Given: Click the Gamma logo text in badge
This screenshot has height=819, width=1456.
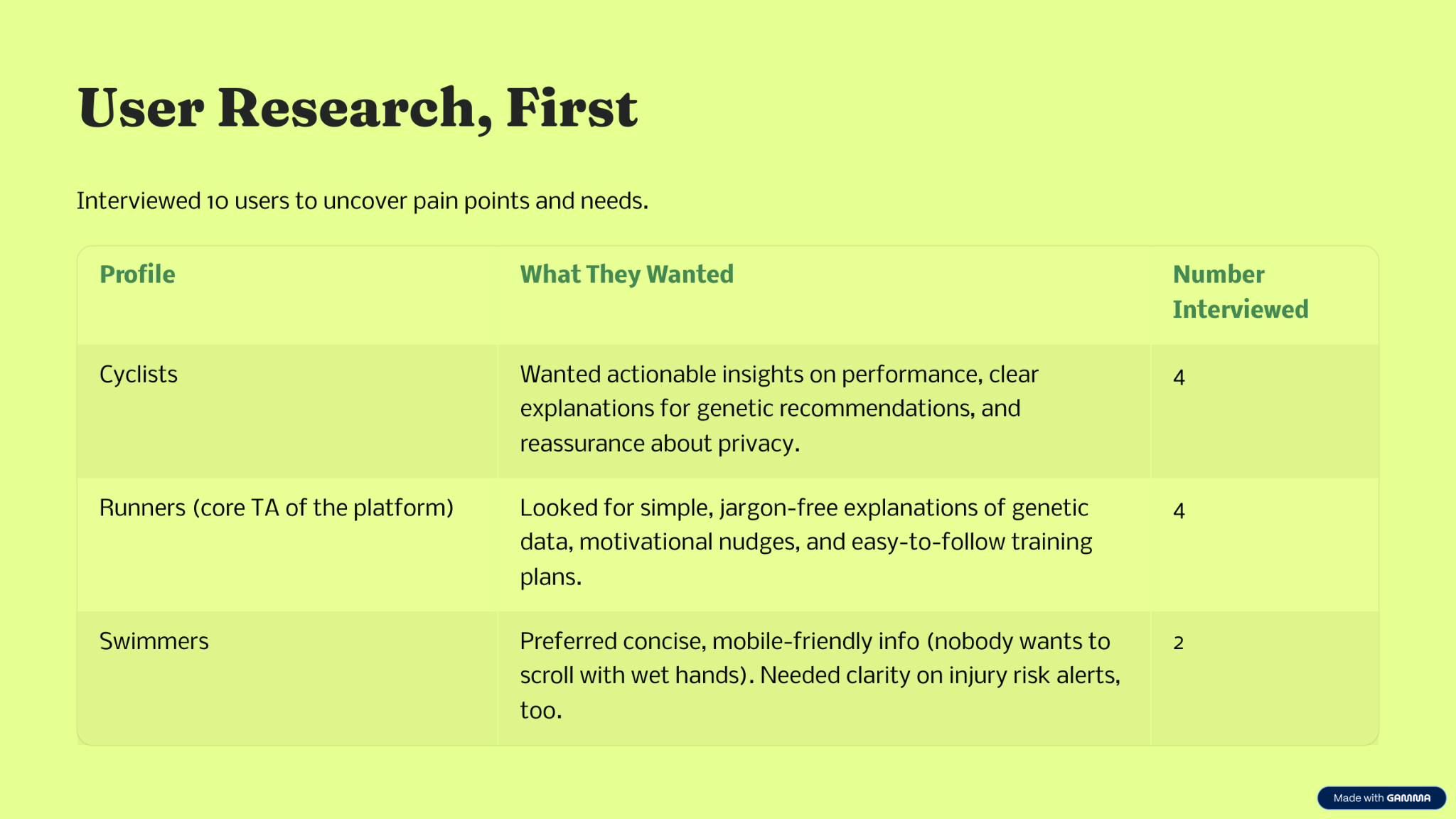Looking at the screenshot, I should tap(1408, 798).
